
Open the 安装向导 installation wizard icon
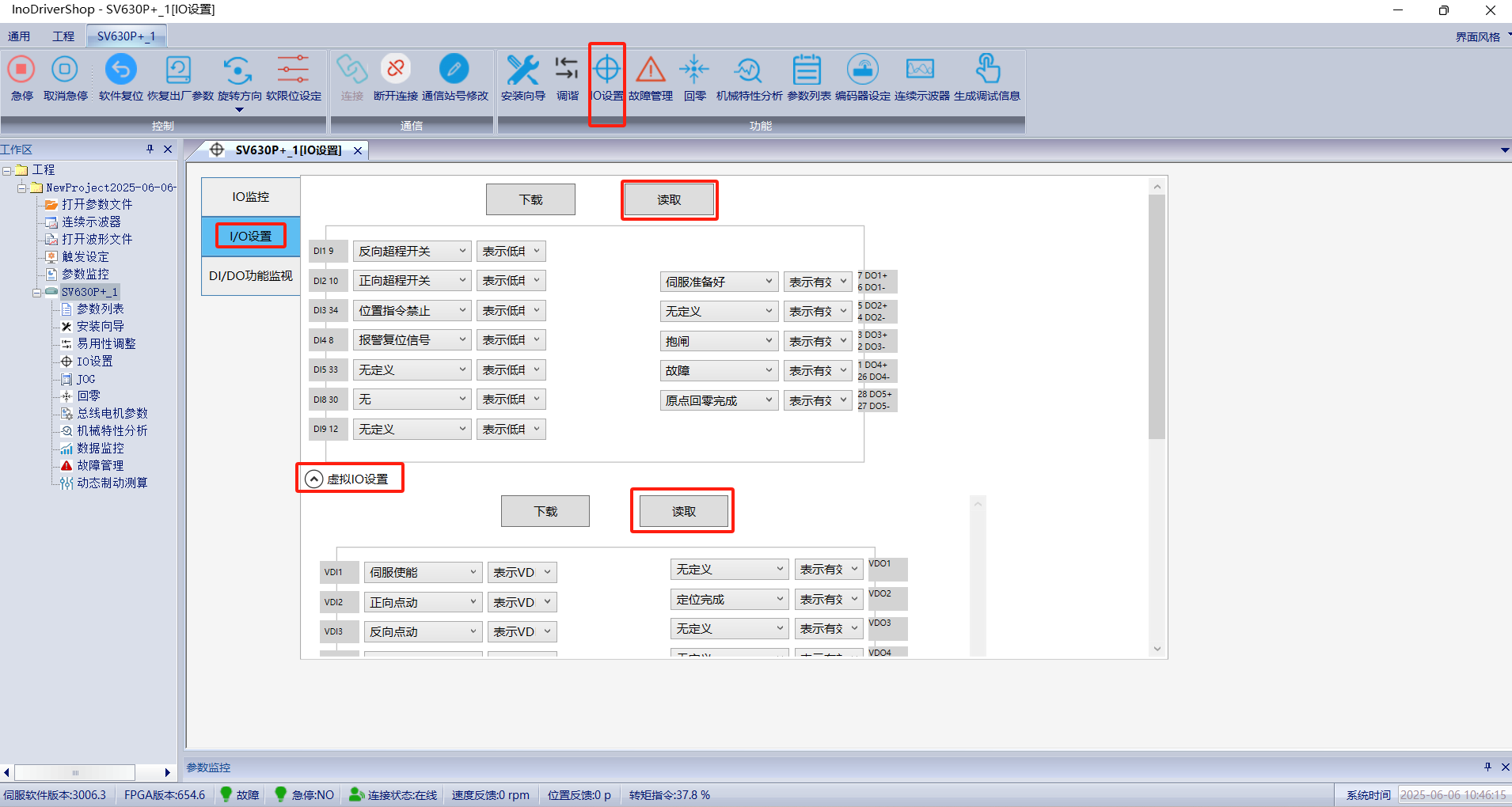click(x=522, y=70)
